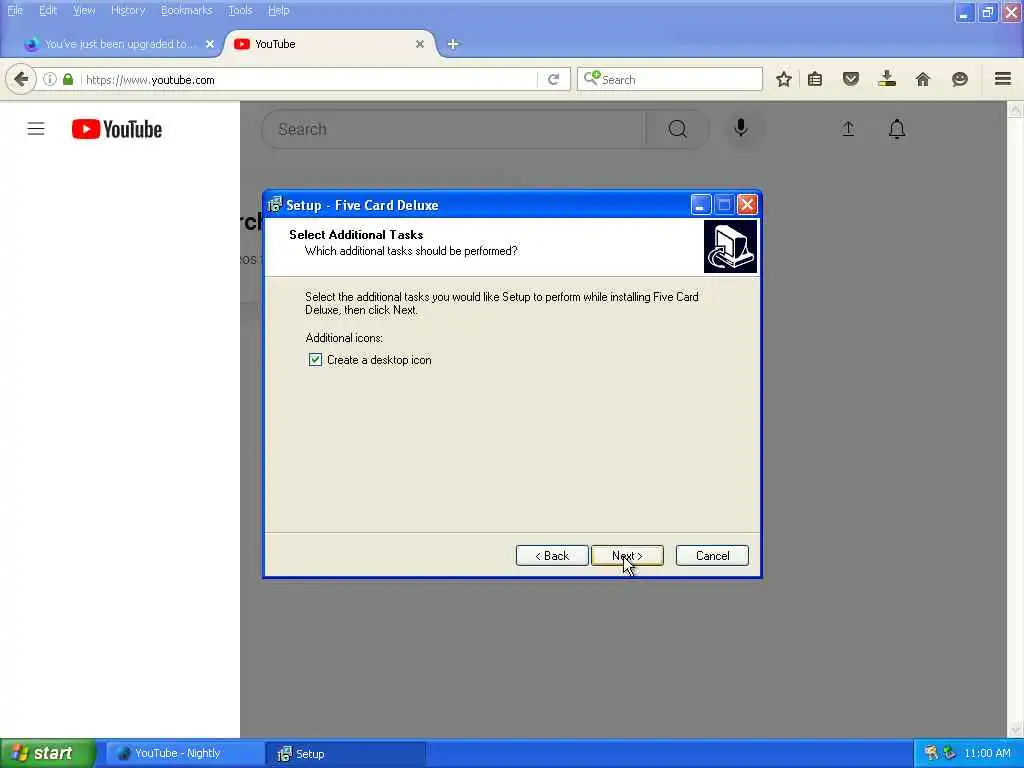
Task: Click the page scrollbar up arrow
Action: (x=1014, y=110)
